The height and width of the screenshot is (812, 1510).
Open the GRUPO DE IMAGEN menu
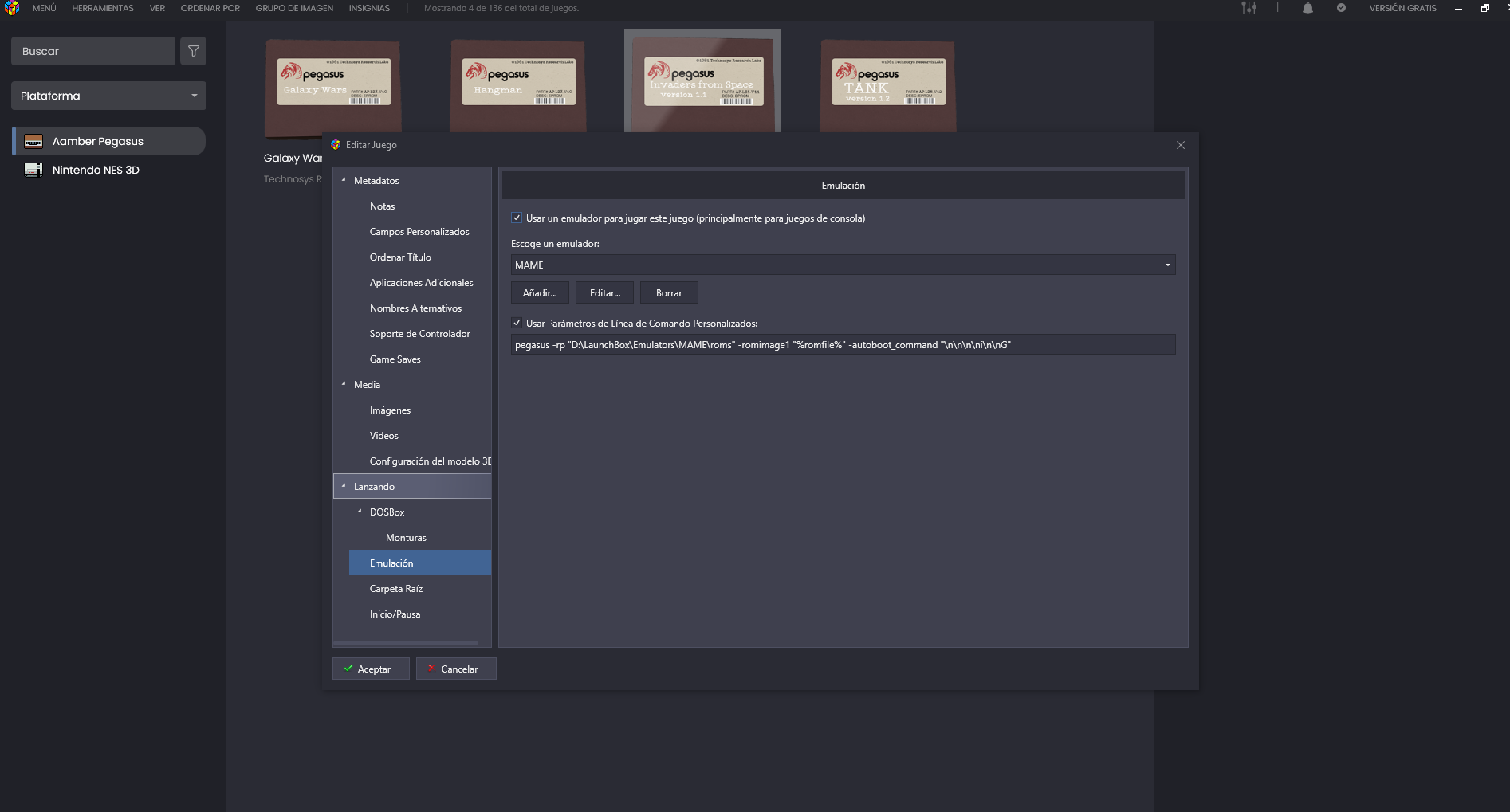pos(294,8)
